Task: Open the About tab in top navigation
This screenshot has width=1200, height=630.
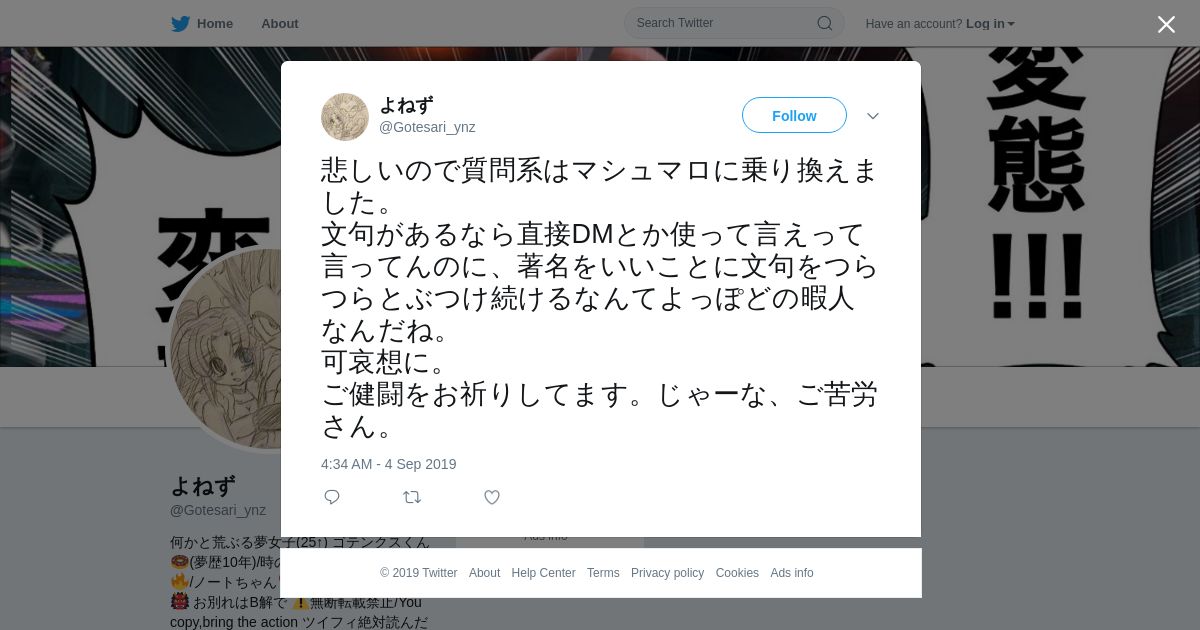Action: (x=280, y=24)
